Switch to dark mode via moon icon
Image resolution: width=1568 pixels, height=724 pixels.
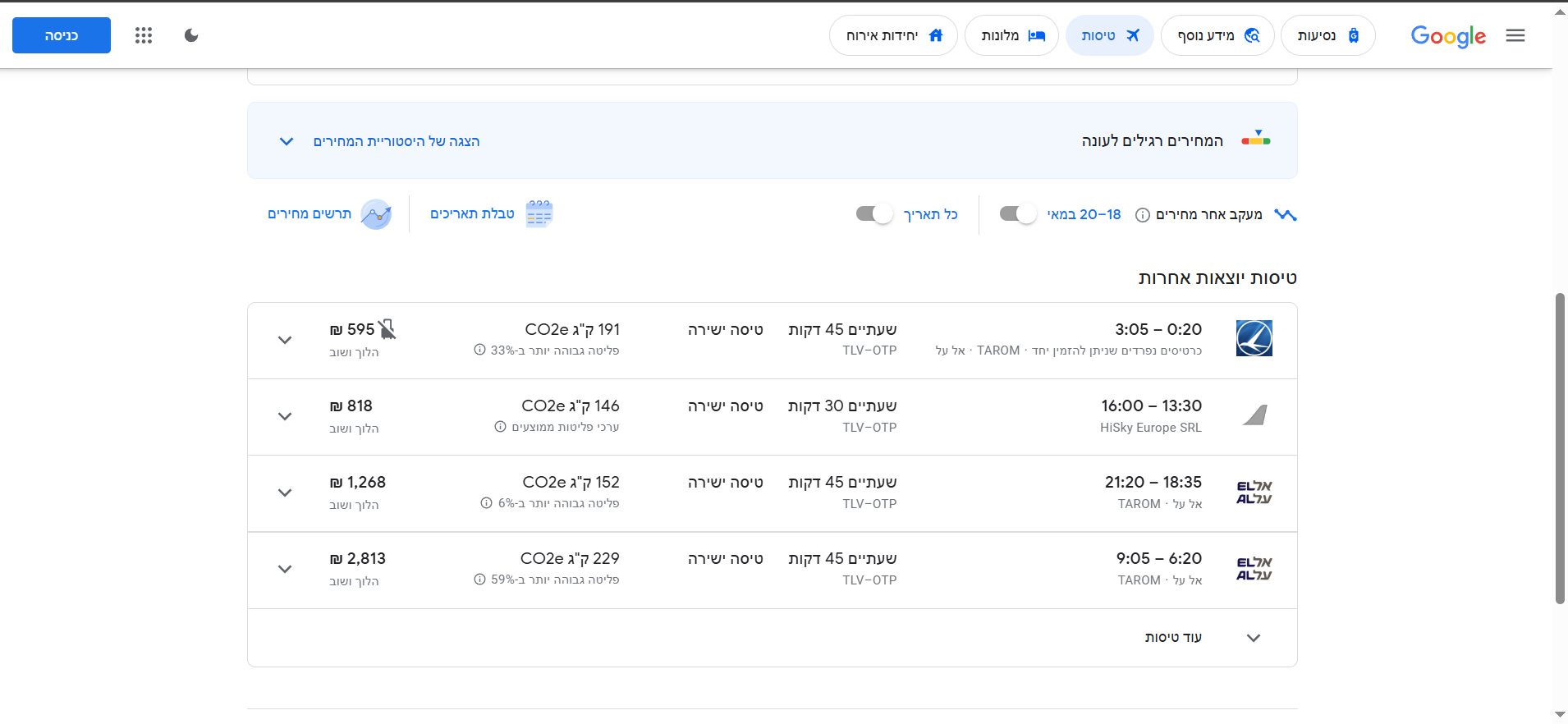(x=191, y=35)
